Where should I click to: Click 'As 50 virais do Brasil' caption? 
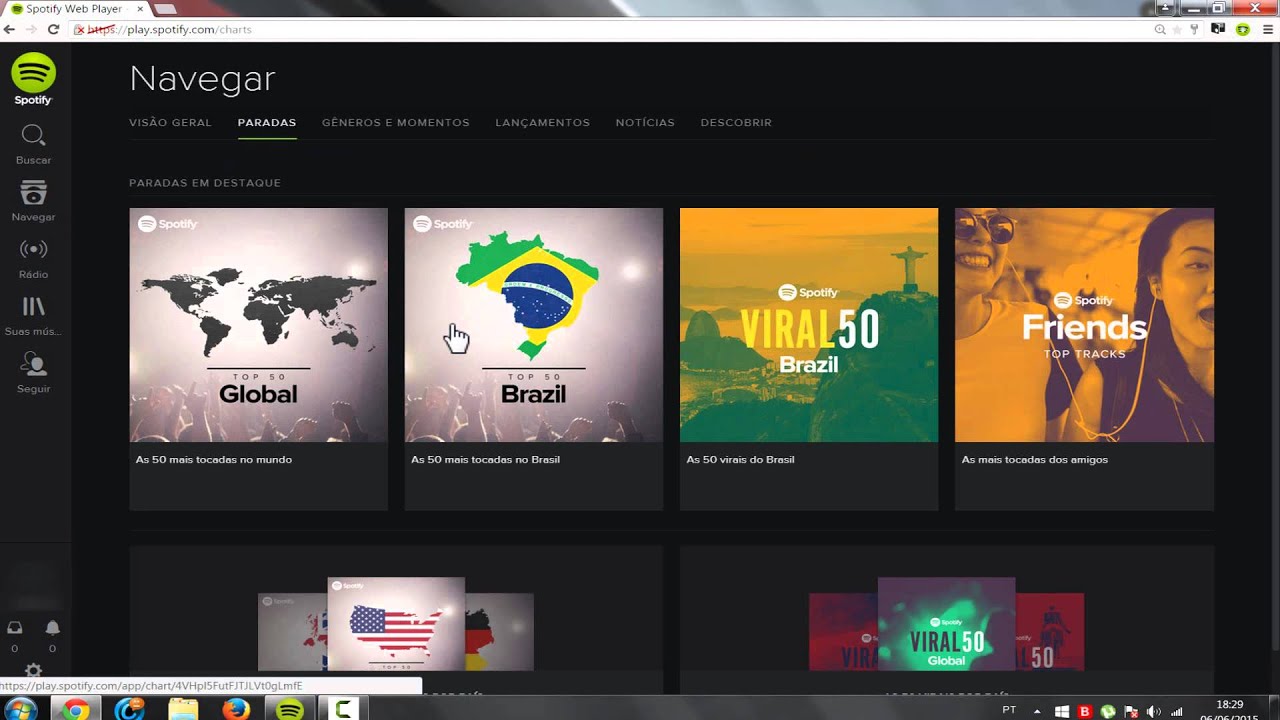coord(740,460)
